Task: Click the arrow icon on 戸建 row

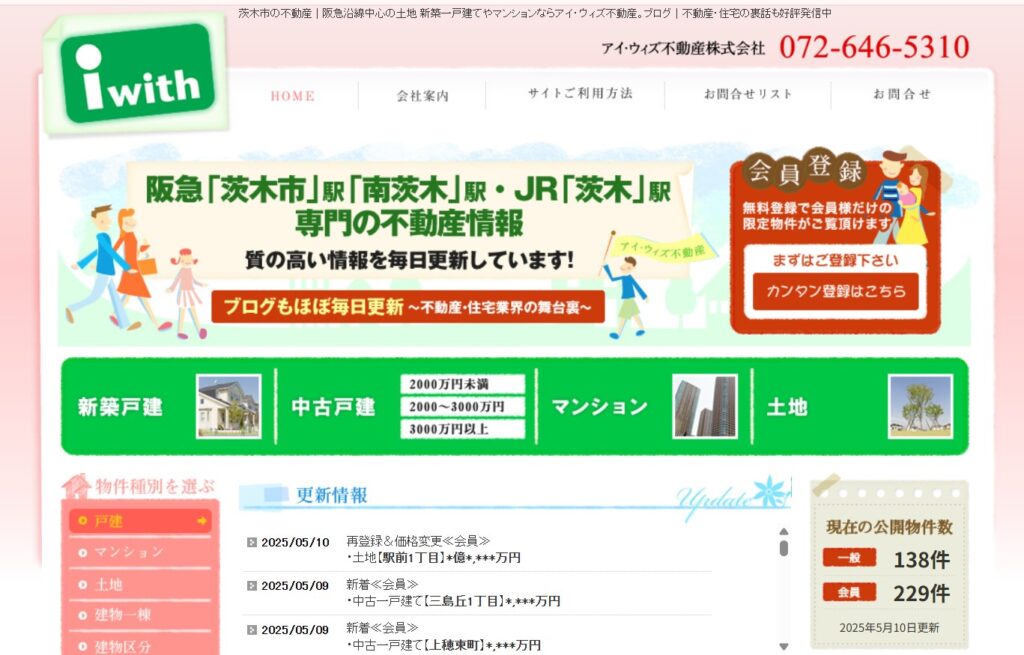Action: (x=202, y=521)
